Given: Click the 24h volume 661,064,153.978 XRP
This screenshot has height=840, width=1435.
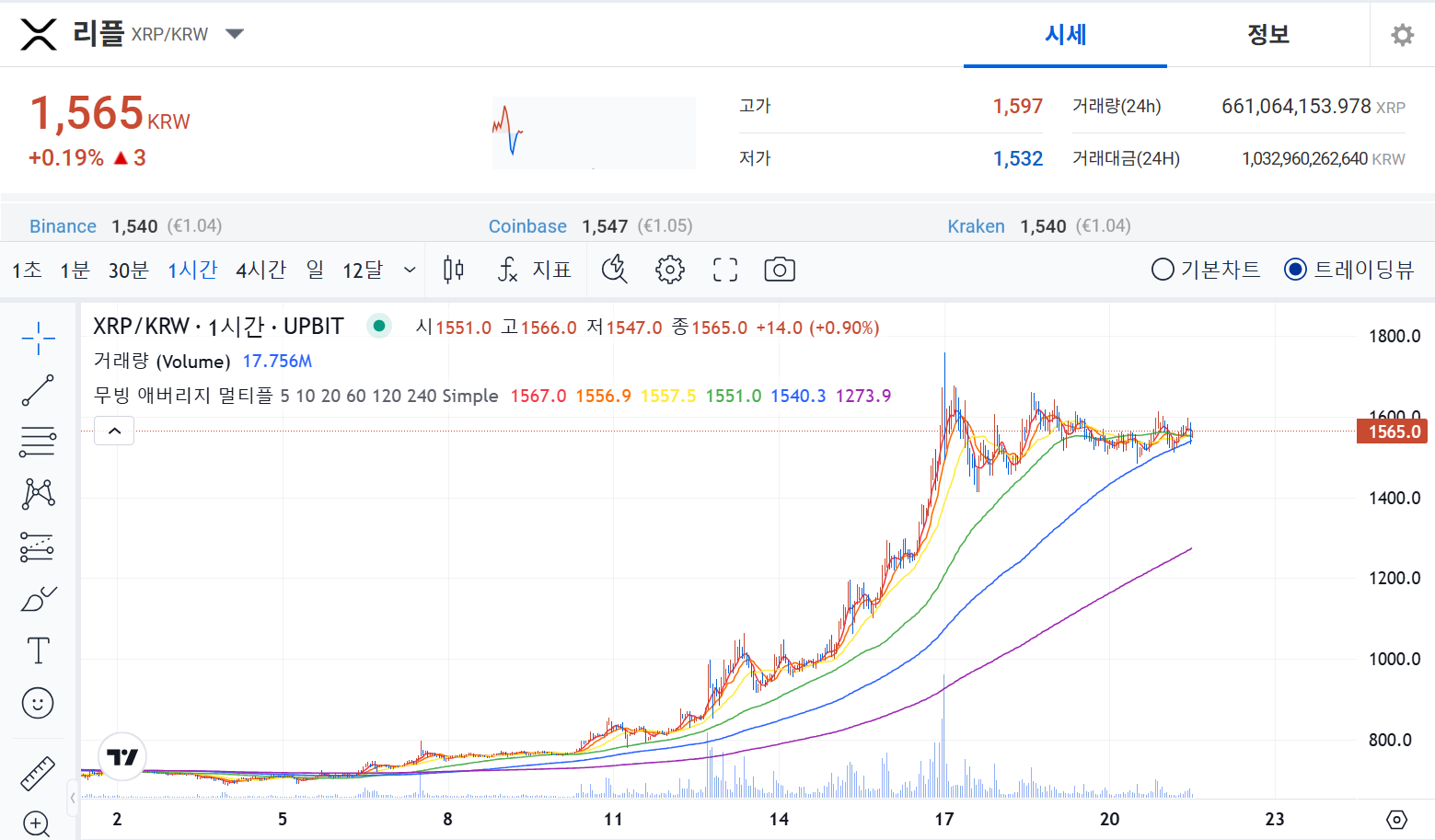Looking at the screenshot, I should [x=1313, y=107].
